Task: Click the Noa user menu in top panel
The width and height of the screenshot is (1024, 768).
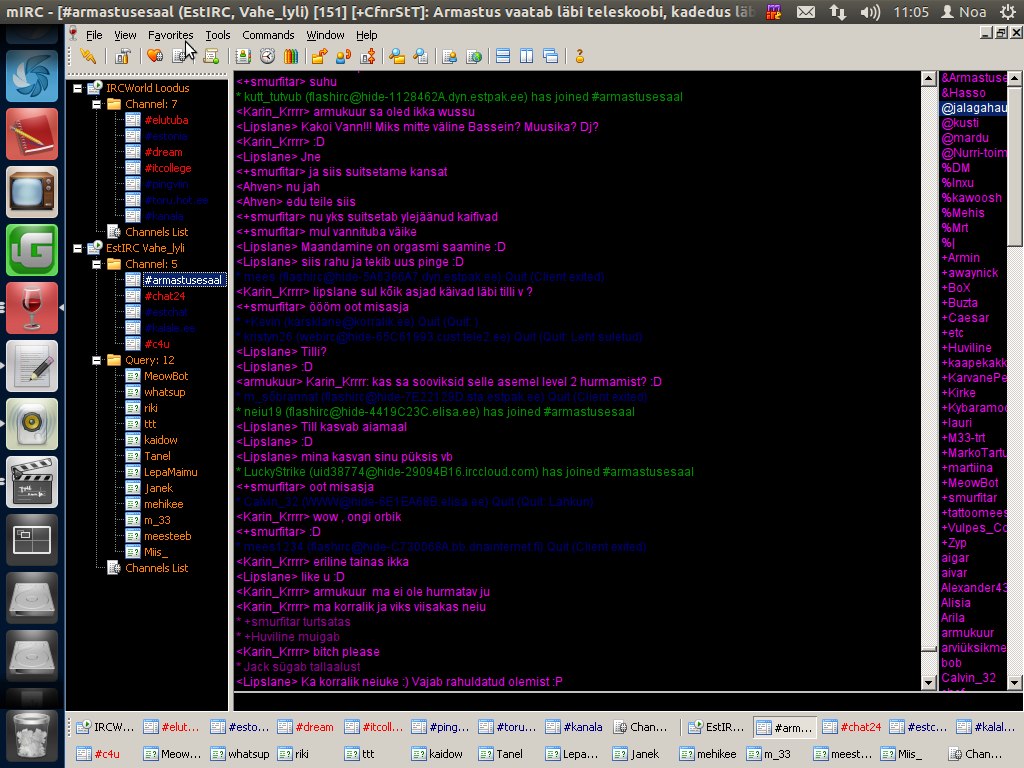Action: pyautogui.click(x=964, y=12)
